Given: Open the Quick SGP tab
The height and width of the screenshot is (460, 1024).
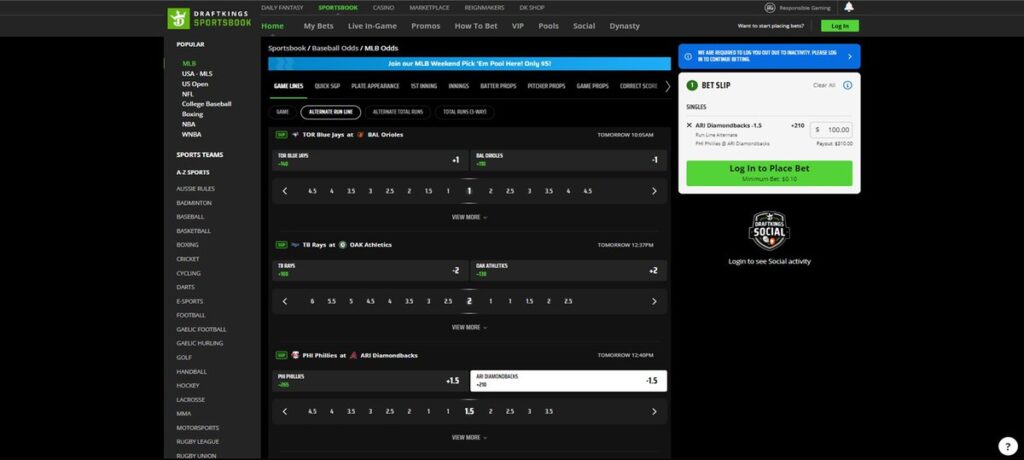Looking at the screenshot, I should click(x=327, y=86).
